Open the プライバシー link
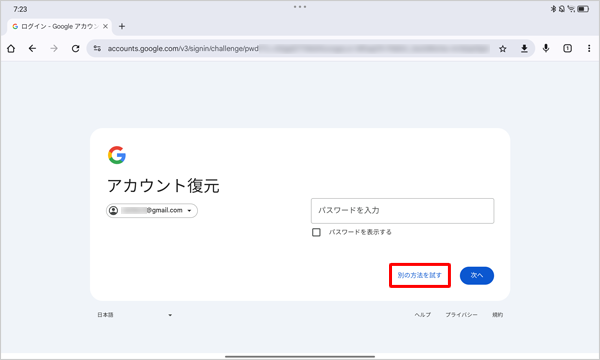Viewport: 600px width, 360px height. click(461, 315)
